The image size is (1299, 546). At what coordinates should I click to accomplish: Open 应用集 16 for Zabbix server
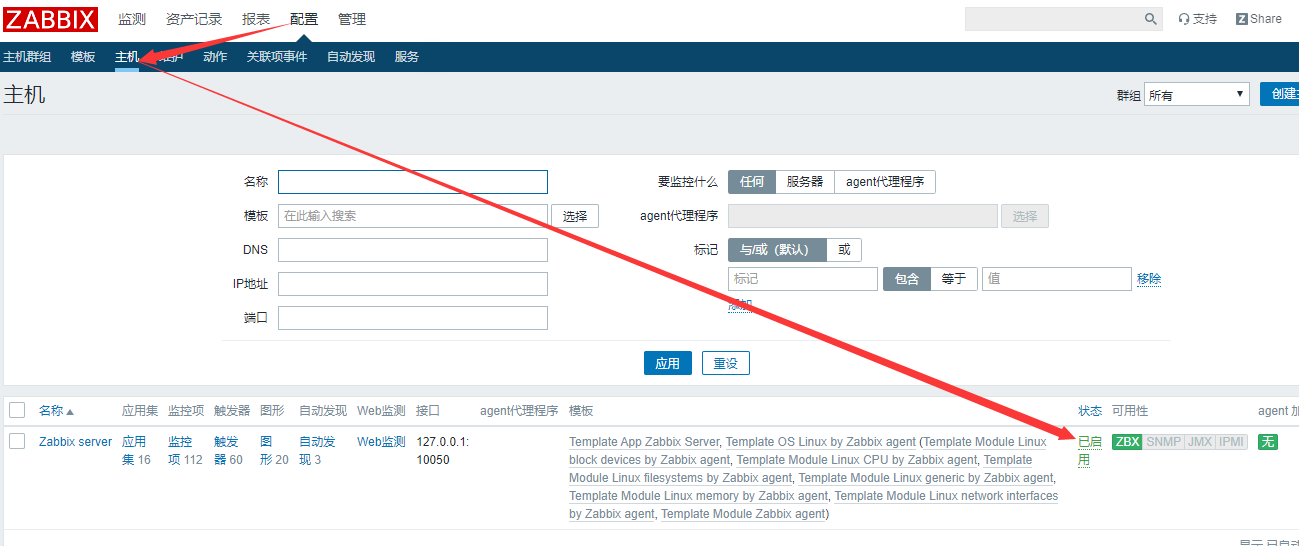click(x=136, y=450)
